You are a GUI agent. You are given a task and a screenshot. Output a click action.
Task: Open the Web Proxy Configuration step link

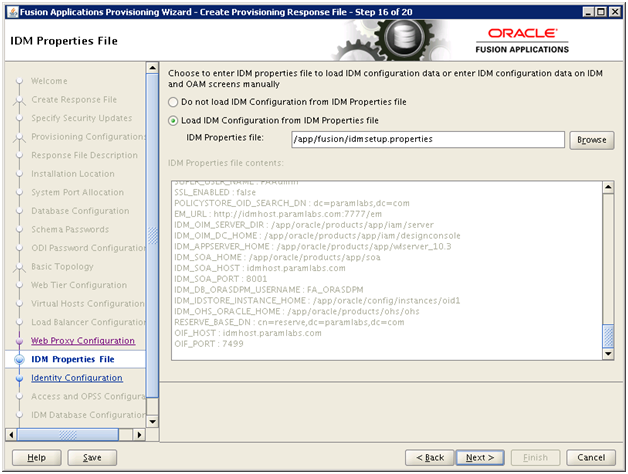[83, 341]
